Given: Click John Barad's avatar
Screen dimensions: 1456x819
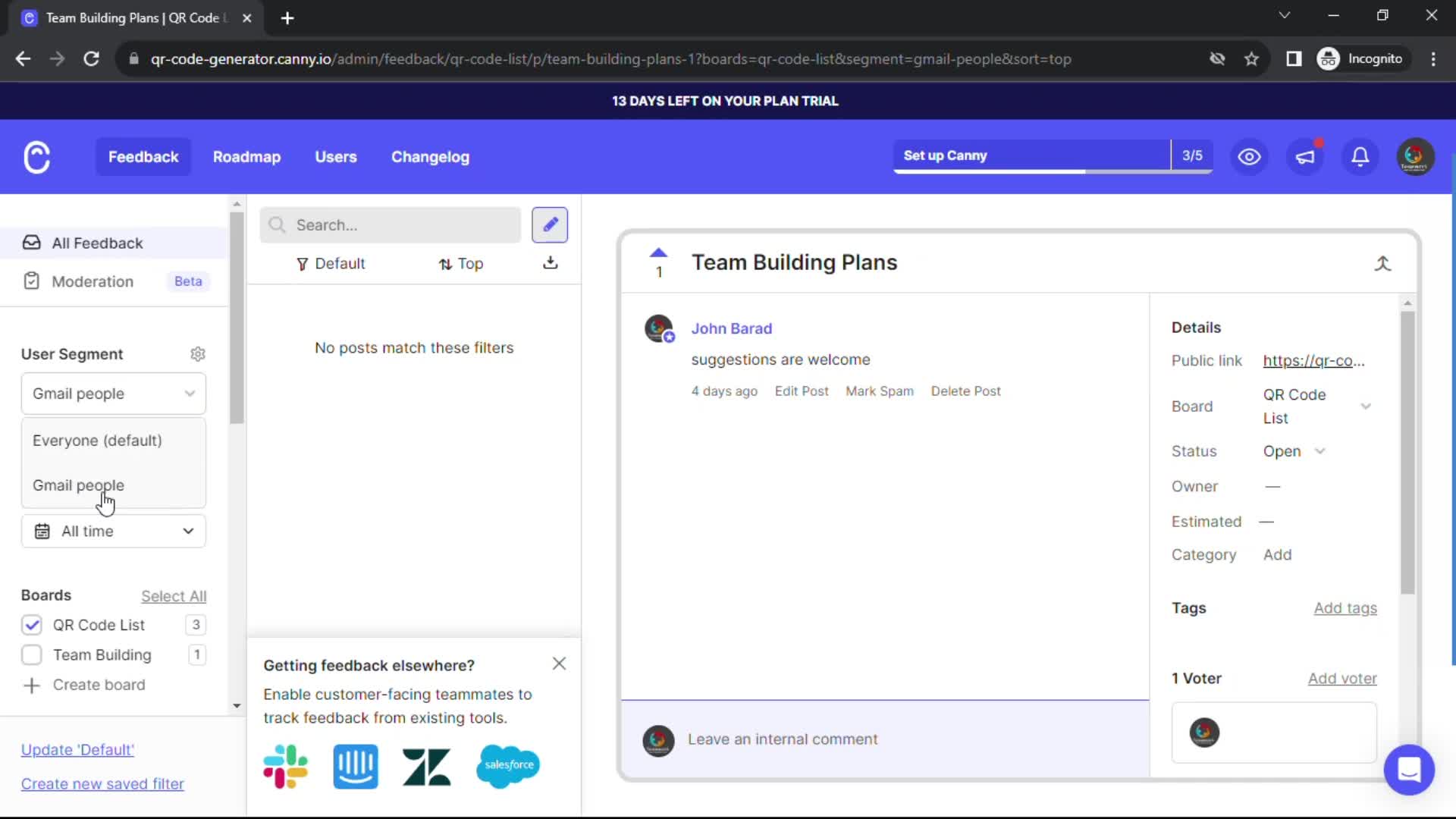Looking at the screenshot, I should (x=658, y=328).
